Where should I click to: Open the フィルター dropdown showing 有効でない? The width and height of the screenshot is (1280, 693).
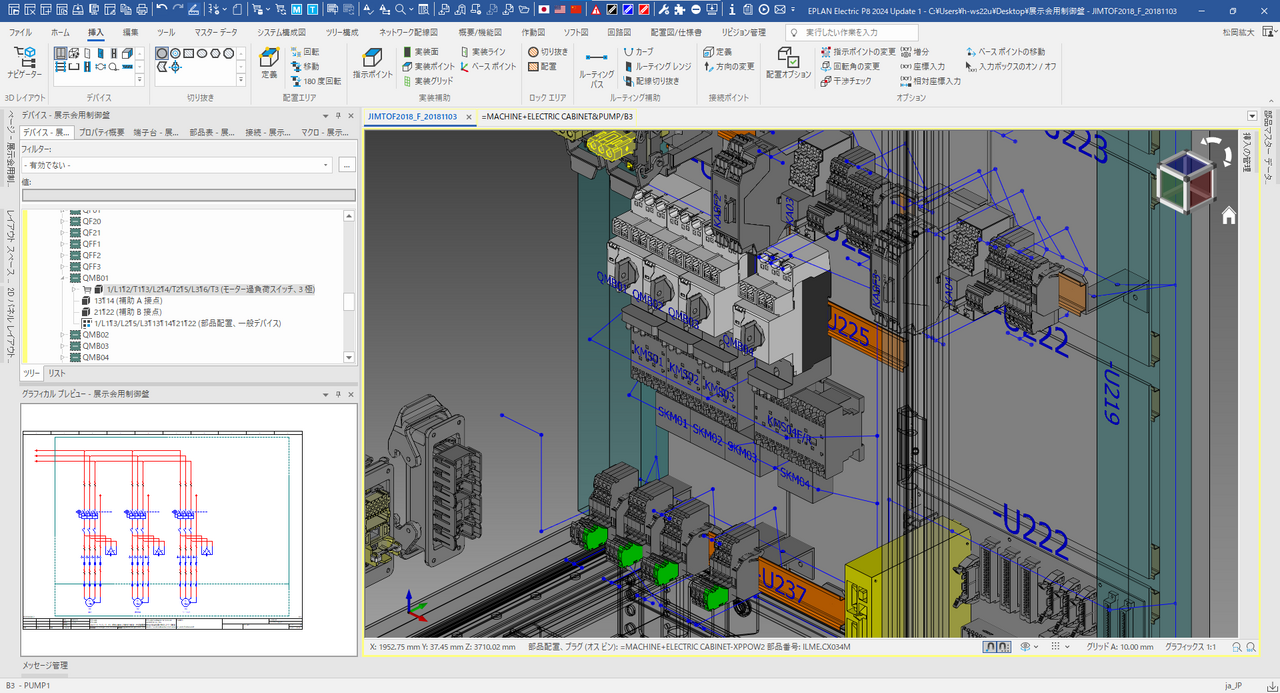click(x=326, y=164)
